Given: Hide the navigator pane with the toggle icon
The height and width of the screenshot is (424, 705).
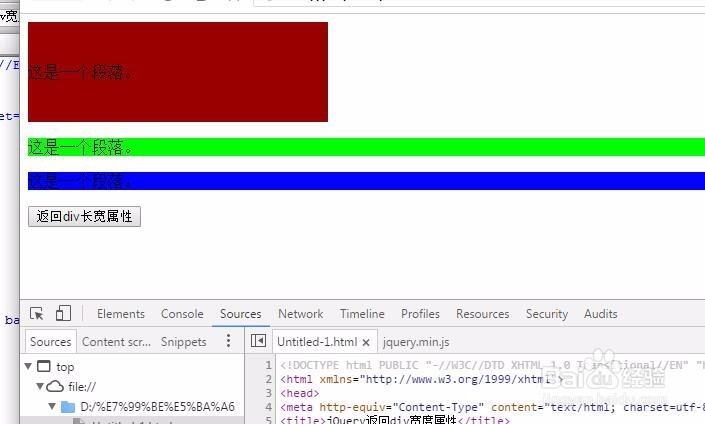Looking at the screenshot, I should pos(259,341).
